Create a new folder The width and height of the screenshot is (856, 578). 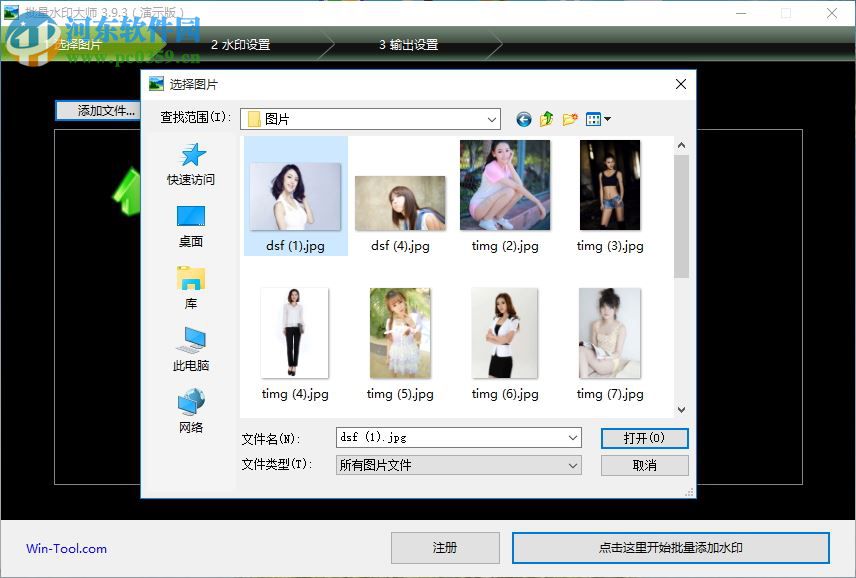pyautogui.click(x=570, y=119)
